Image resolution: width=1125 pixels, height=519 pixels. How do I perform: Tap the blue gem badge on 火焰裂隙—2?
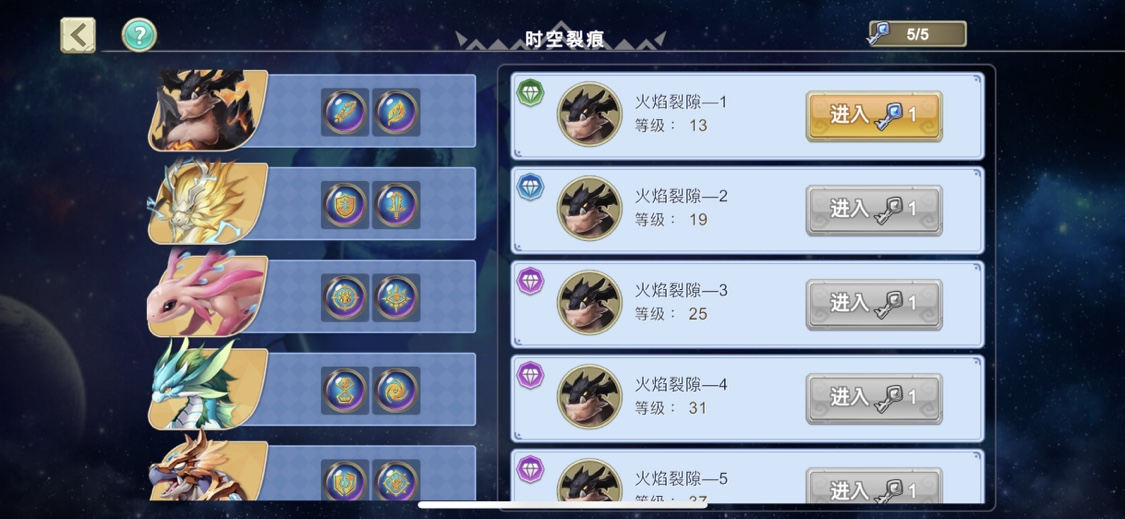[x=531, y=187]
